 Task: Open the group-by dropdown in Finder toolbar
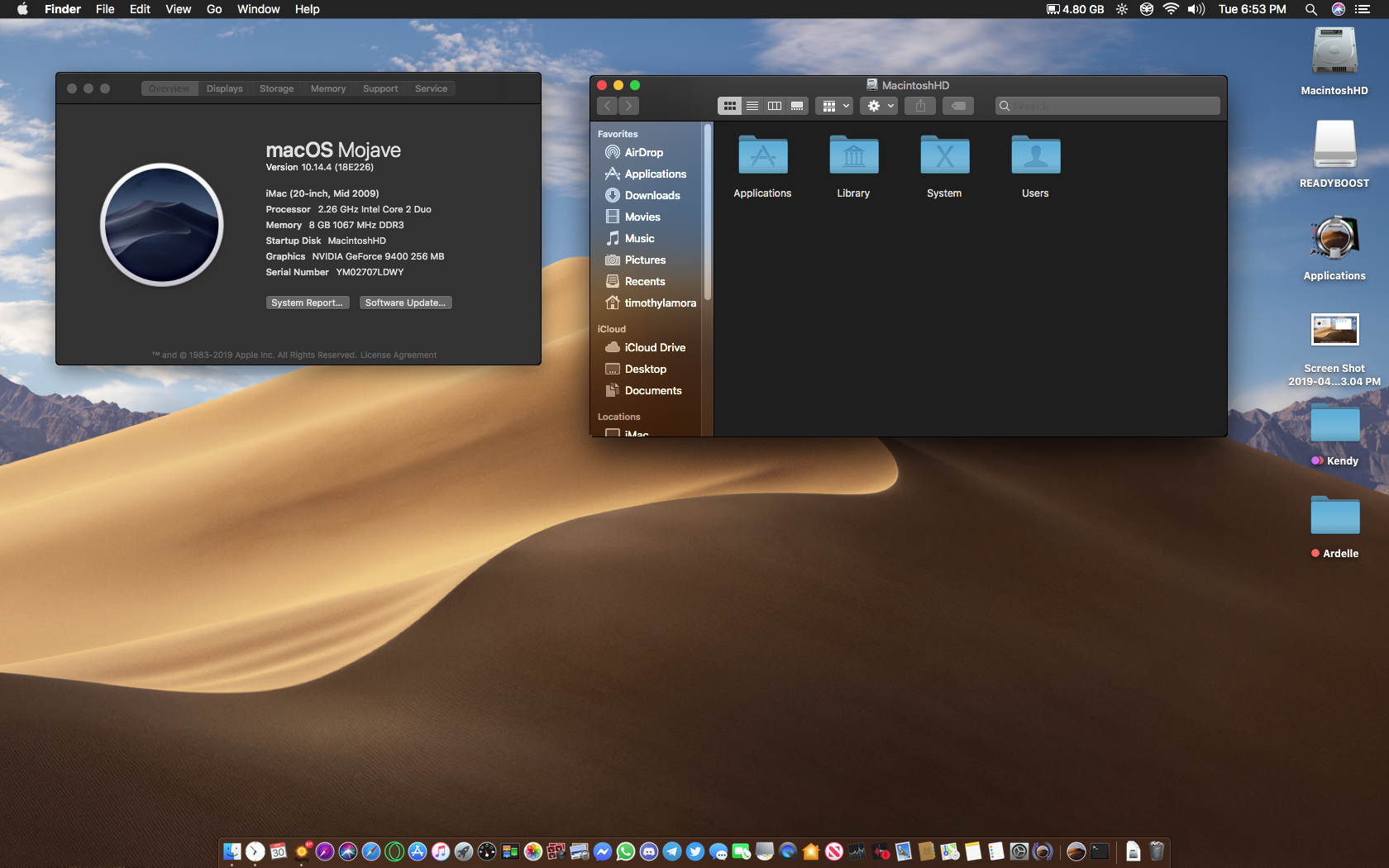[x=834, y=106]
